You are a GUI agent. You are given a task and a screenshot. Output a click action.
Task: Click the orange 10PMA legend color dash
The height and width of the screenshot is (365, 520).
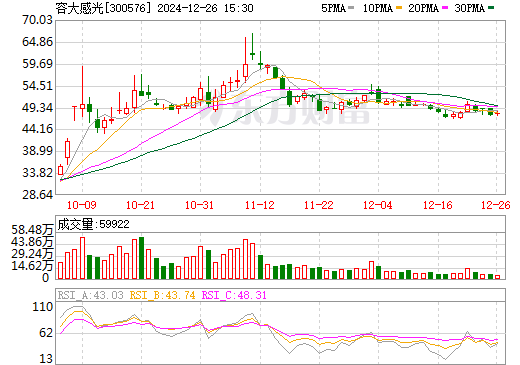(x=399, y=8)
